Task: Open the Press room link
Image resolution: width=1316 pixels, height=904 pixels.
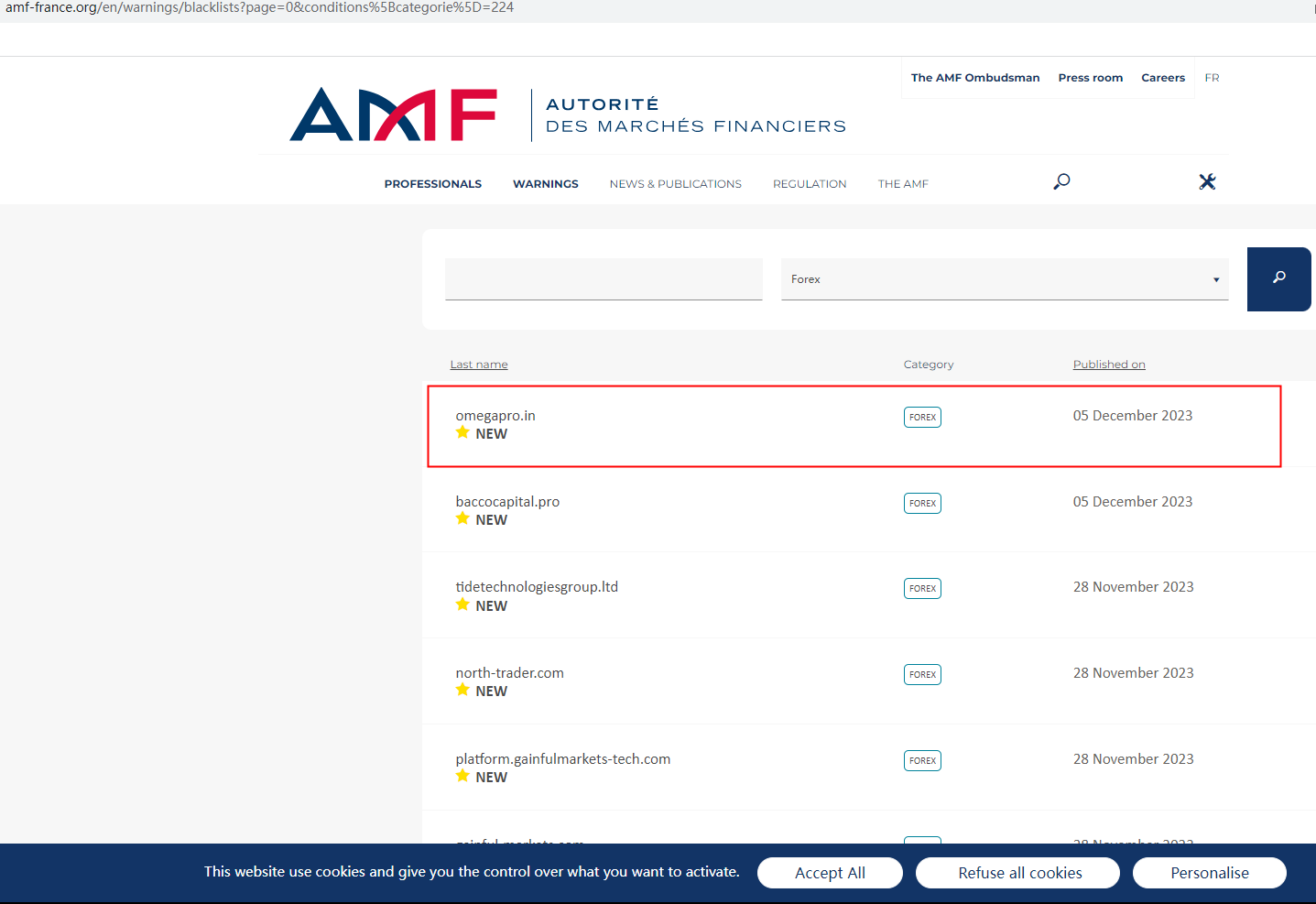Action: 1091,78
